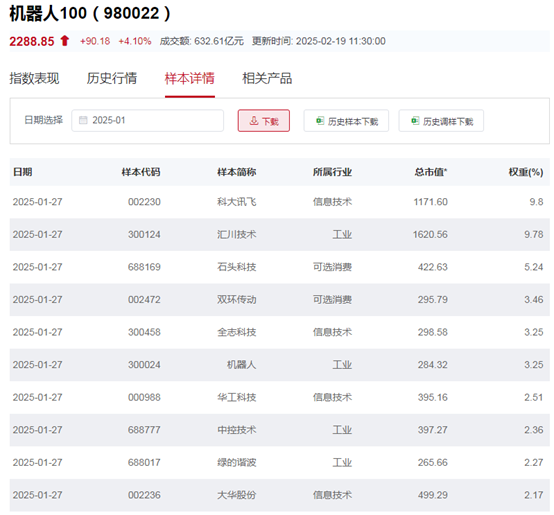Click the 历史样本下载 button
554x515 pixels.
click(346, 121)
